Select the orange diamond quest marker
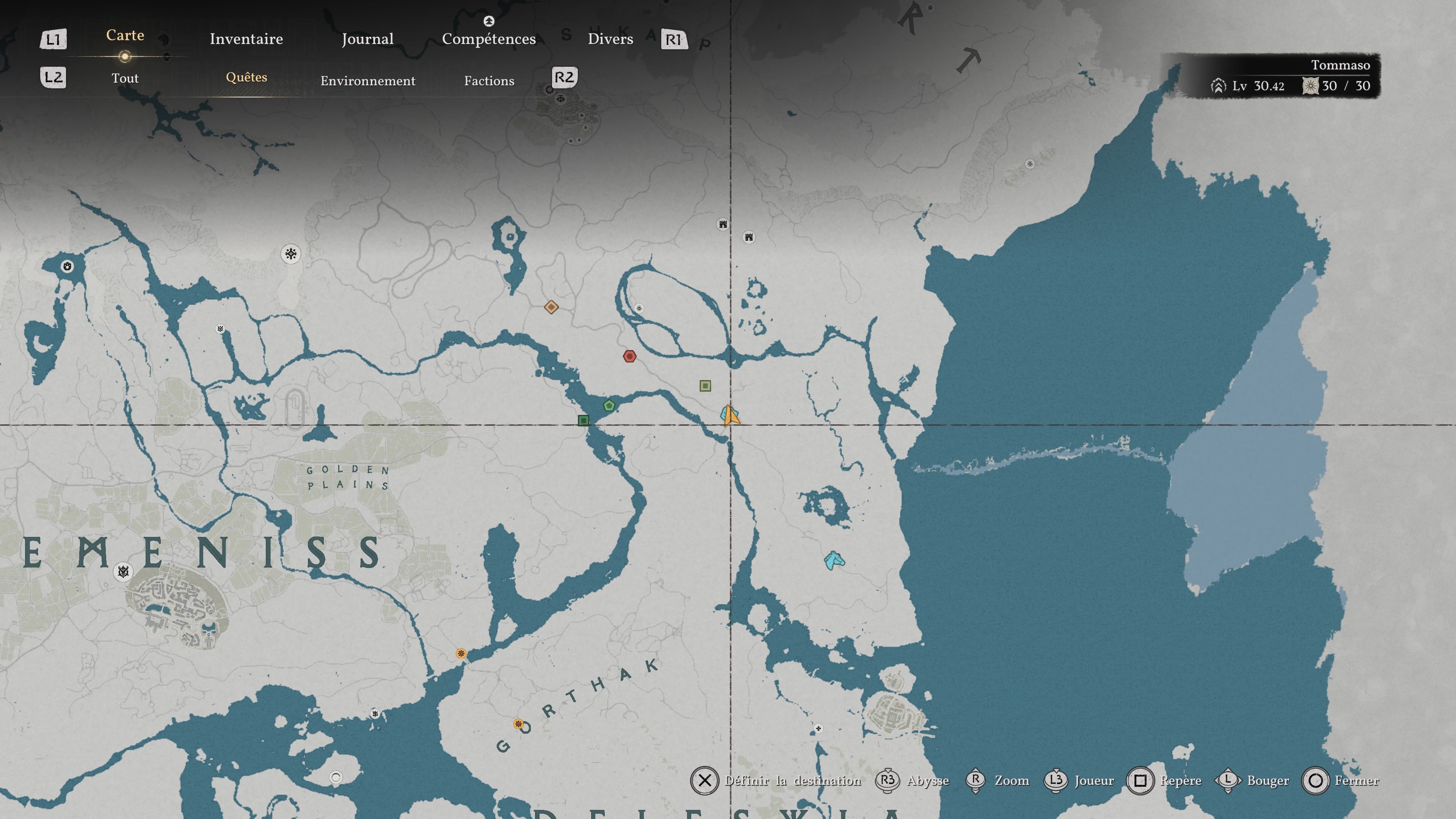The width and height of the screenshot is (1456, 819). click(551, 307)
